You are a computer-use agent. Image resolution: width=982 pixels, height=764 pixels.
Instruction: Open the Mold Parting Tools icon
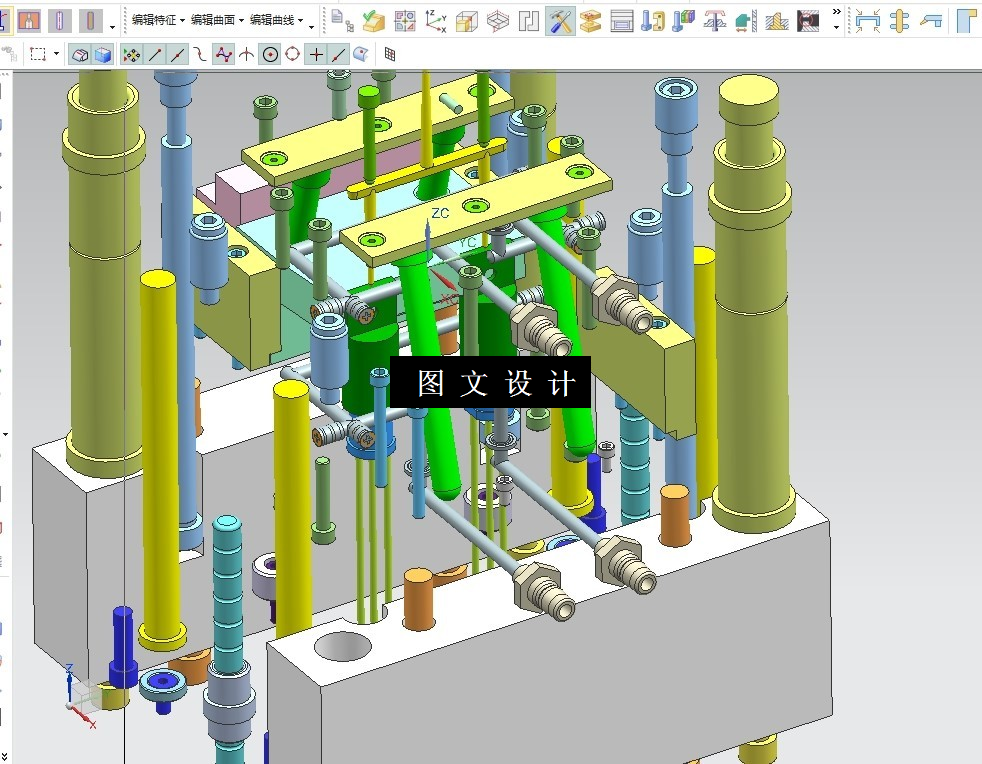(x=529, y=21)
